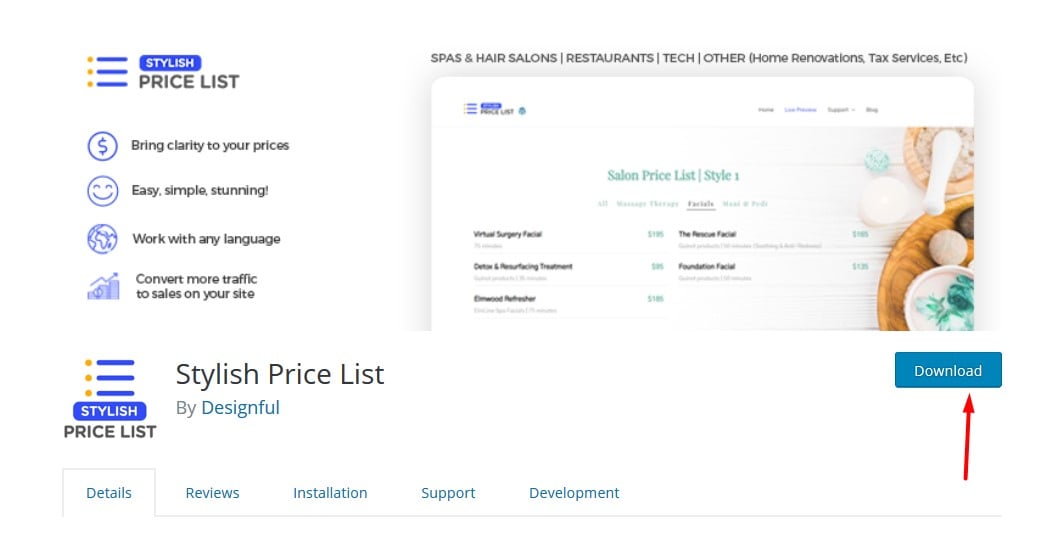Switch to the Details tab
This screenshot has height=547, width=1058.
[109, 493]
